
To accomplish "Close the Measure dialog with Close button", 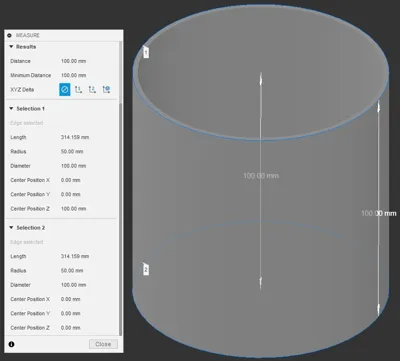I will 103,344.
